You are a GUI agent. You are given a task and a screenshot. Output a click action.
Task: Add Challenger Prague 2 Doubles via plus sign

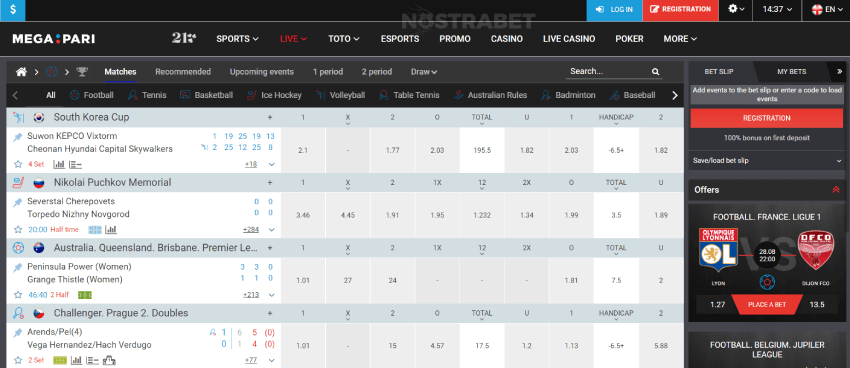tap(269, 313)
